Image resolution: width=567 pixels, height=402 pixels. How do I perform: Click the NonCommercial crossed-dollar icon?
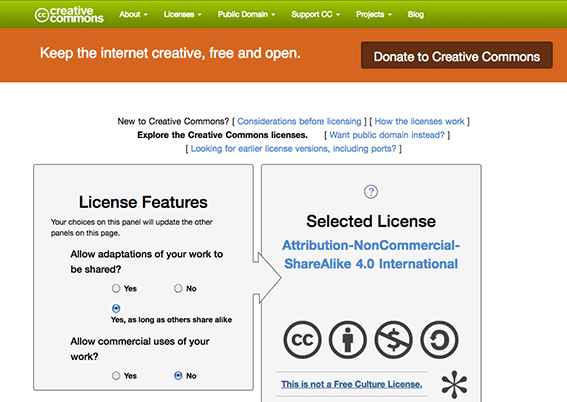tap(393, 340)
